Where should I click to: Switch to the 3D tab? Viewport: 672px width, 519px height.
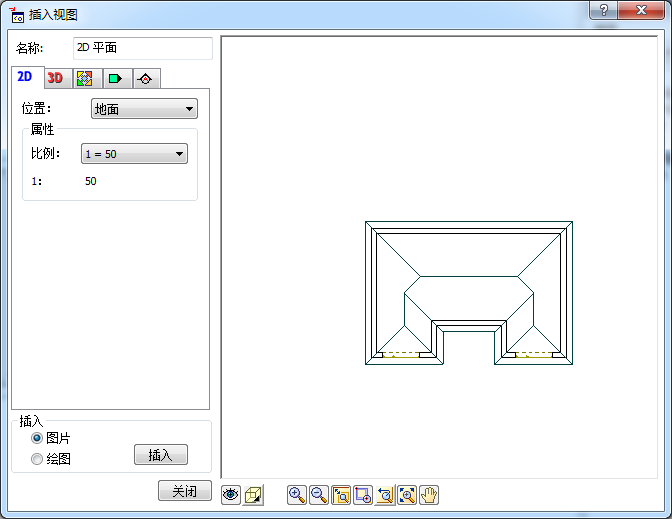tap(58, 78)
